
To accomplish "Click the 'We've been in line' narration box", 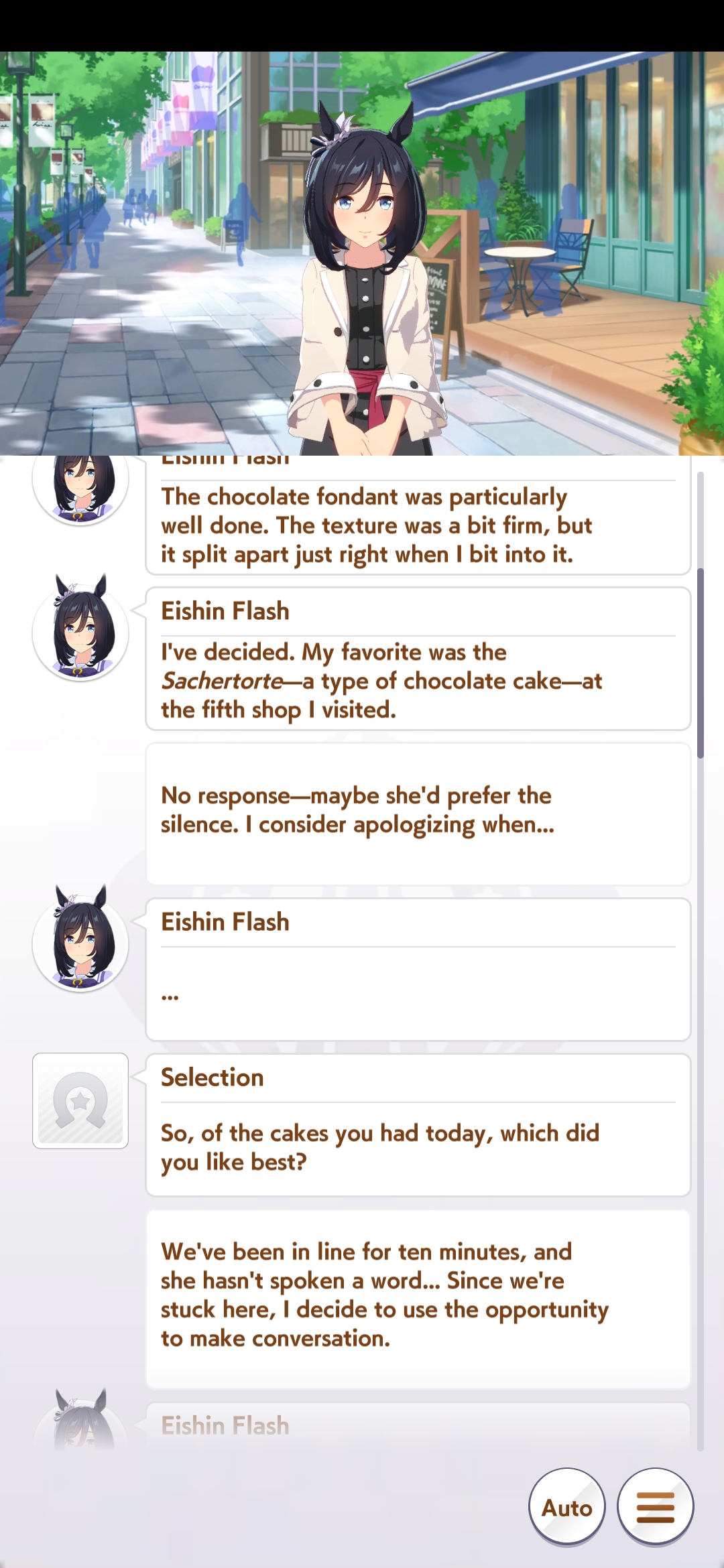I will (x=418, y=1299).
